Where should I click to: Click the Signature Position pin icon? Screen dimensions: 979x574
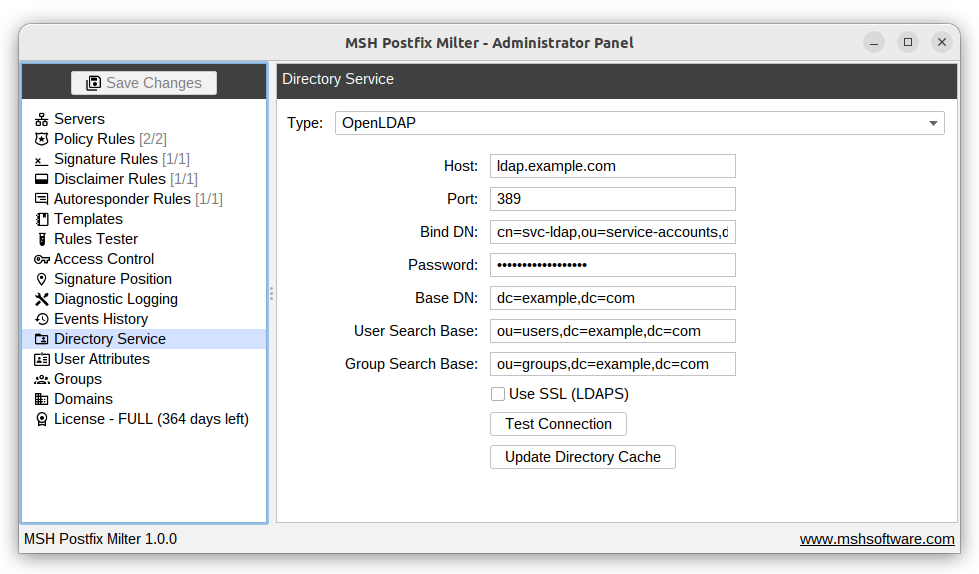pos(41,279)
